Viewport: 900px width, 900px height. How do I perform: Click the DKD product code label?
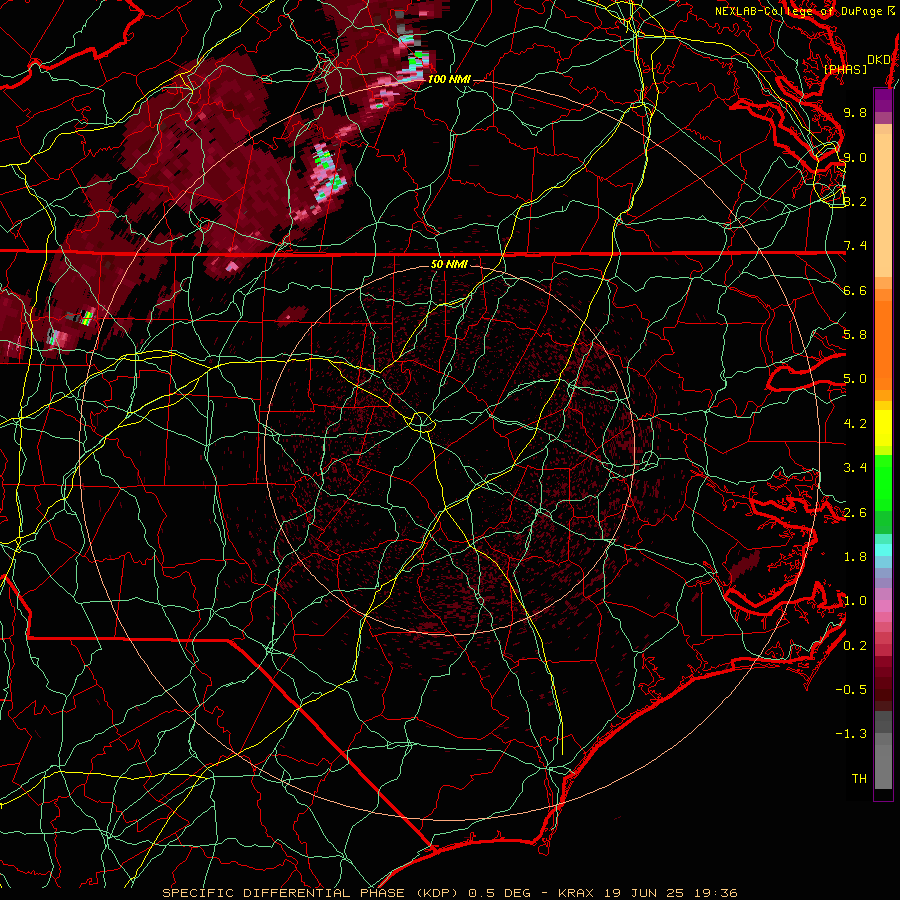tap(878, 60)
